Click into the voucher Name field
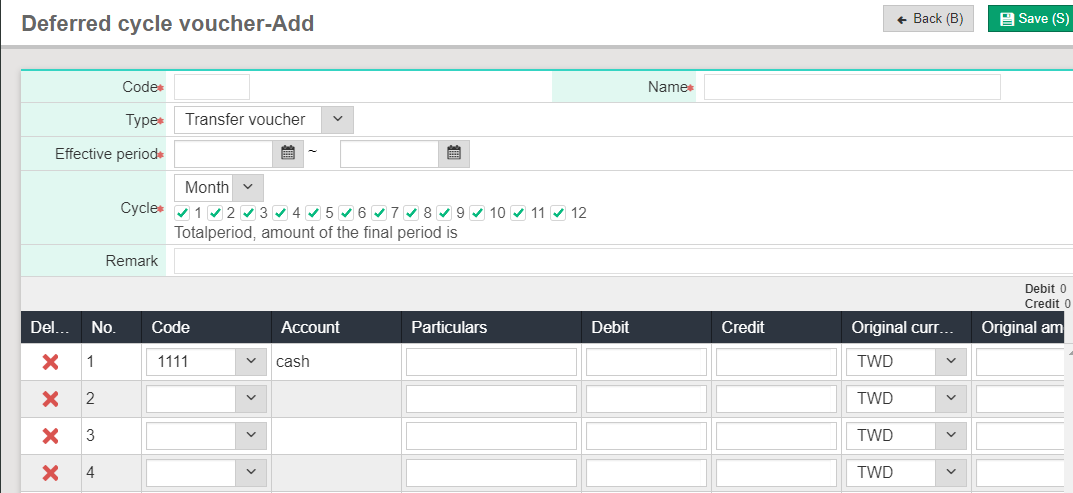 coord(851,87)
